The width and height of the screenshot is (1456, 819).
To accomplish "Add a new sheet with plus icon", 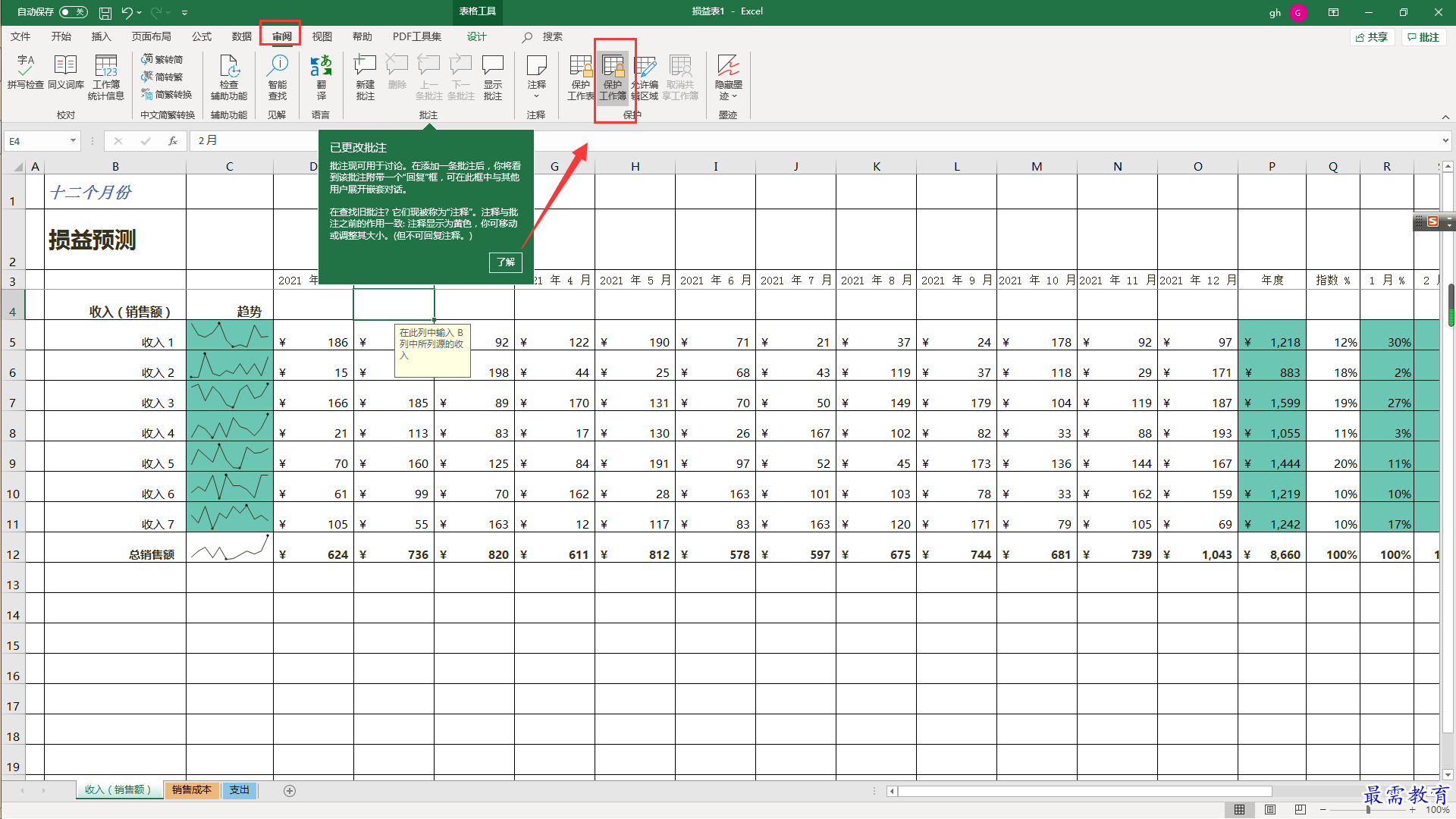I will (290, 791).
